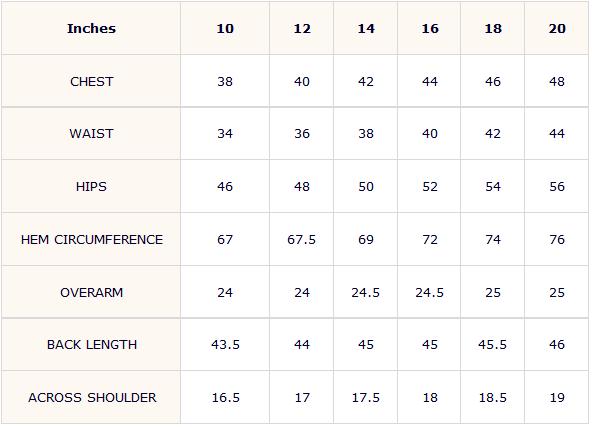
Task: Select the size 18 column header
Action: click(493, 29)
